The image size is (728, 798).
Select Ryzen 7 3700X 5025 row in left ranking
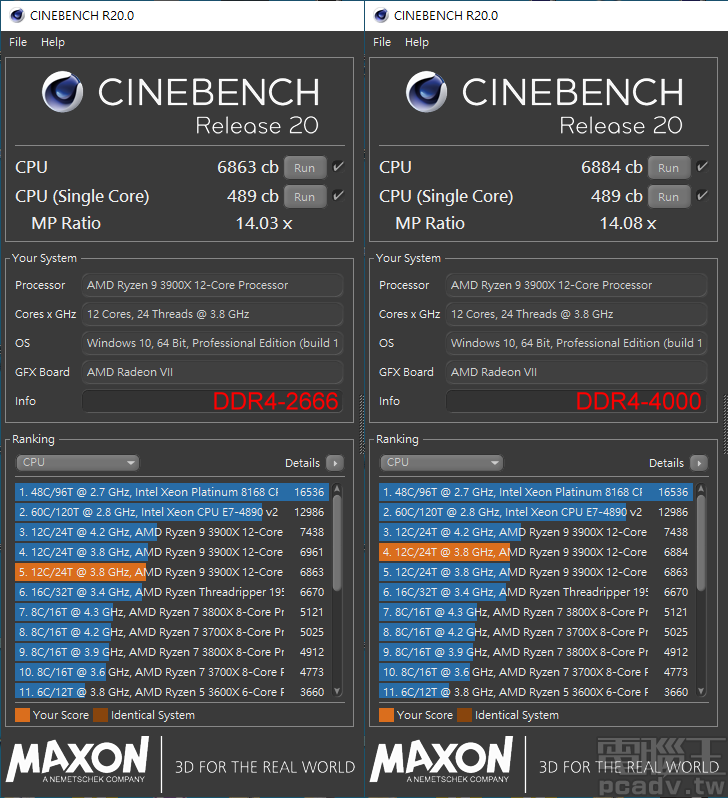point(172,632)
